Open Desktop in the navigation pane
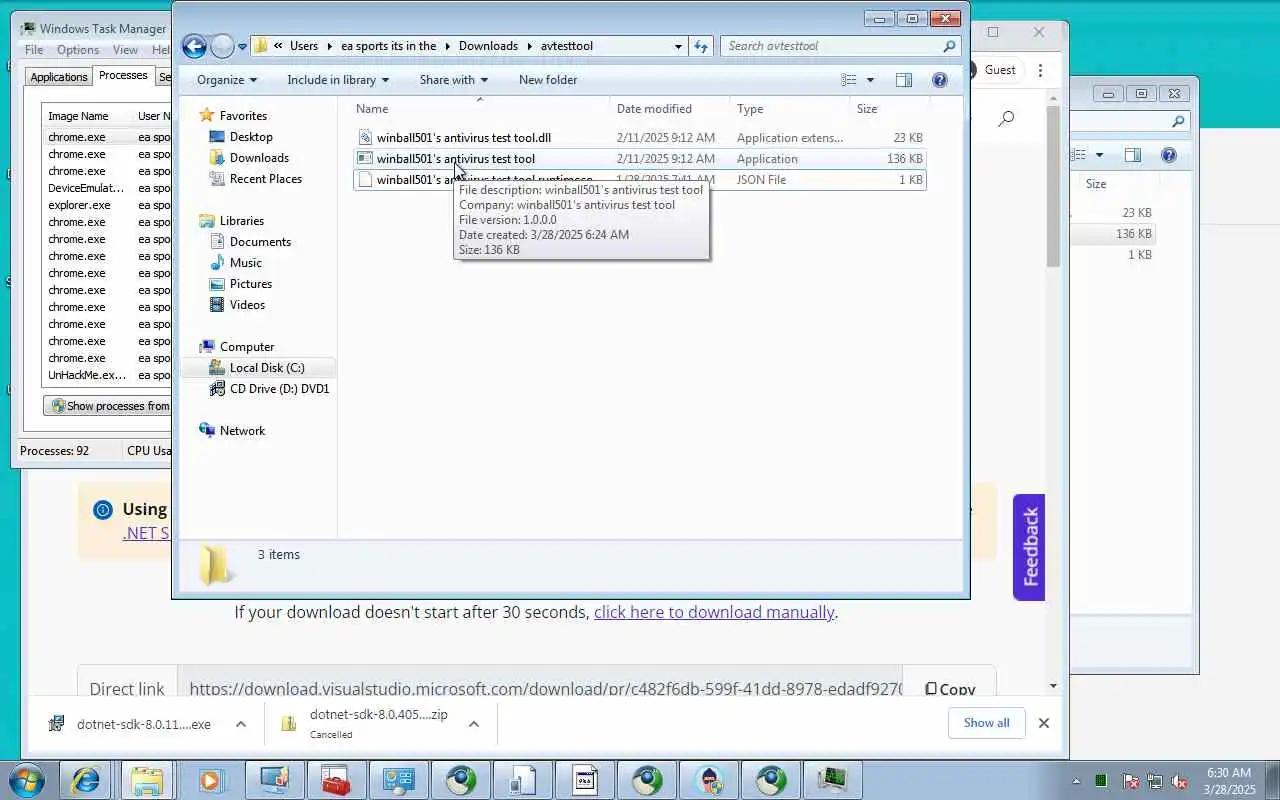Image resolution: width=1280 pixels, height=800 pixels. point(251,137)
